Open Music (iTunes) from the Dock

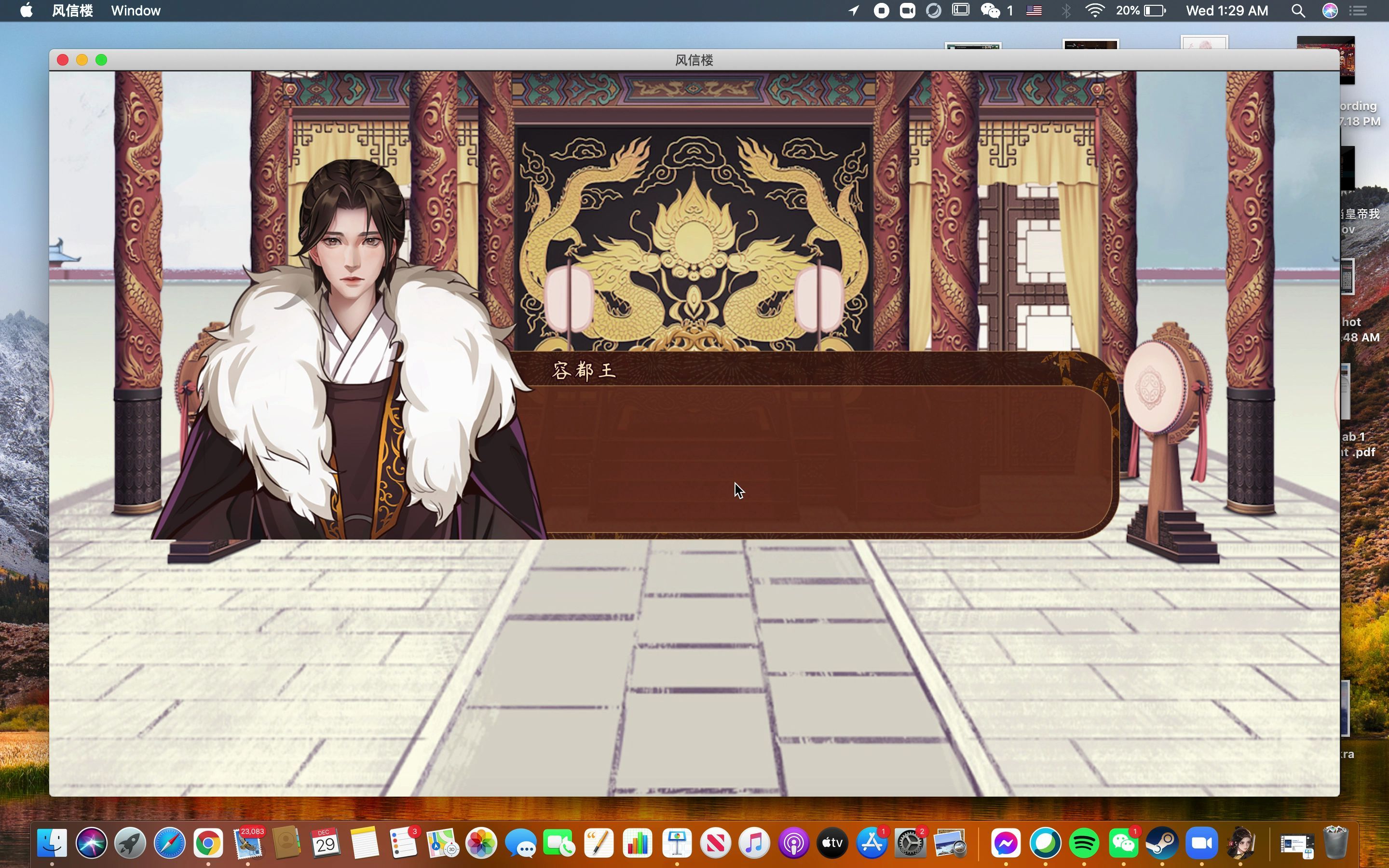pos(755,843)
